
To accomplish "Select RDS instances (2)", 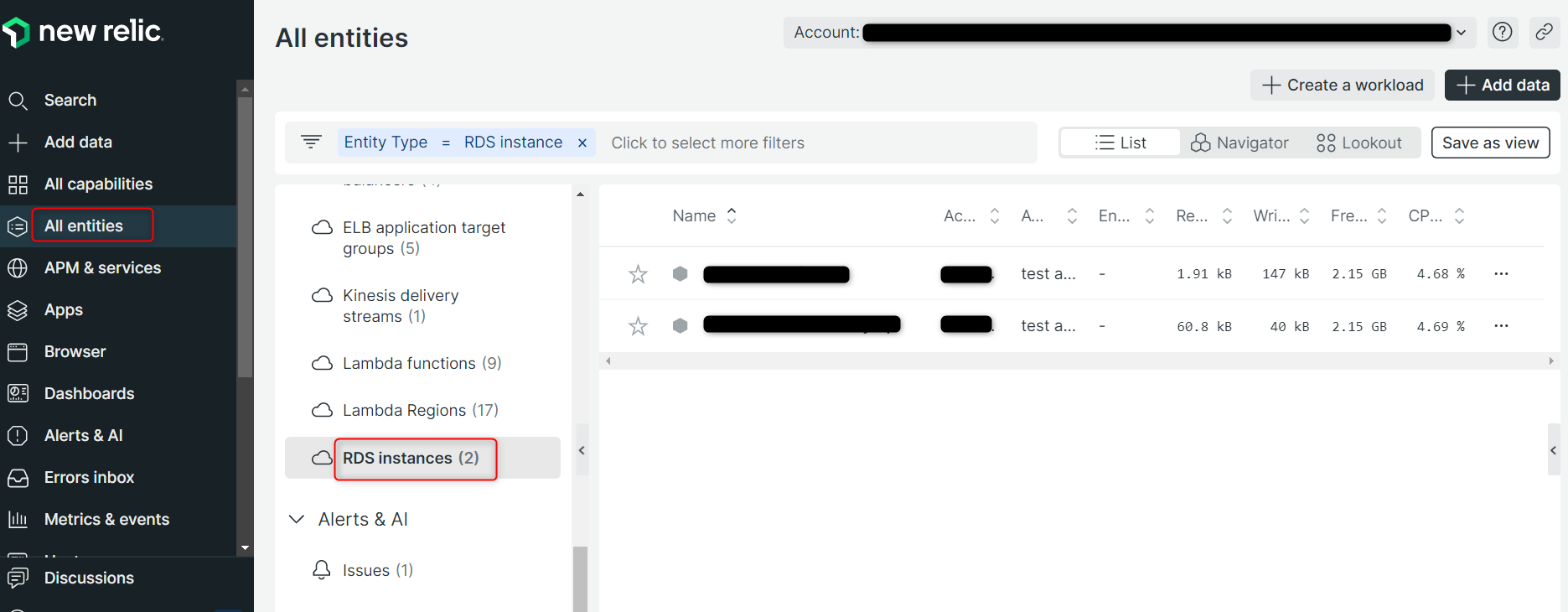I will coord(422,458).
